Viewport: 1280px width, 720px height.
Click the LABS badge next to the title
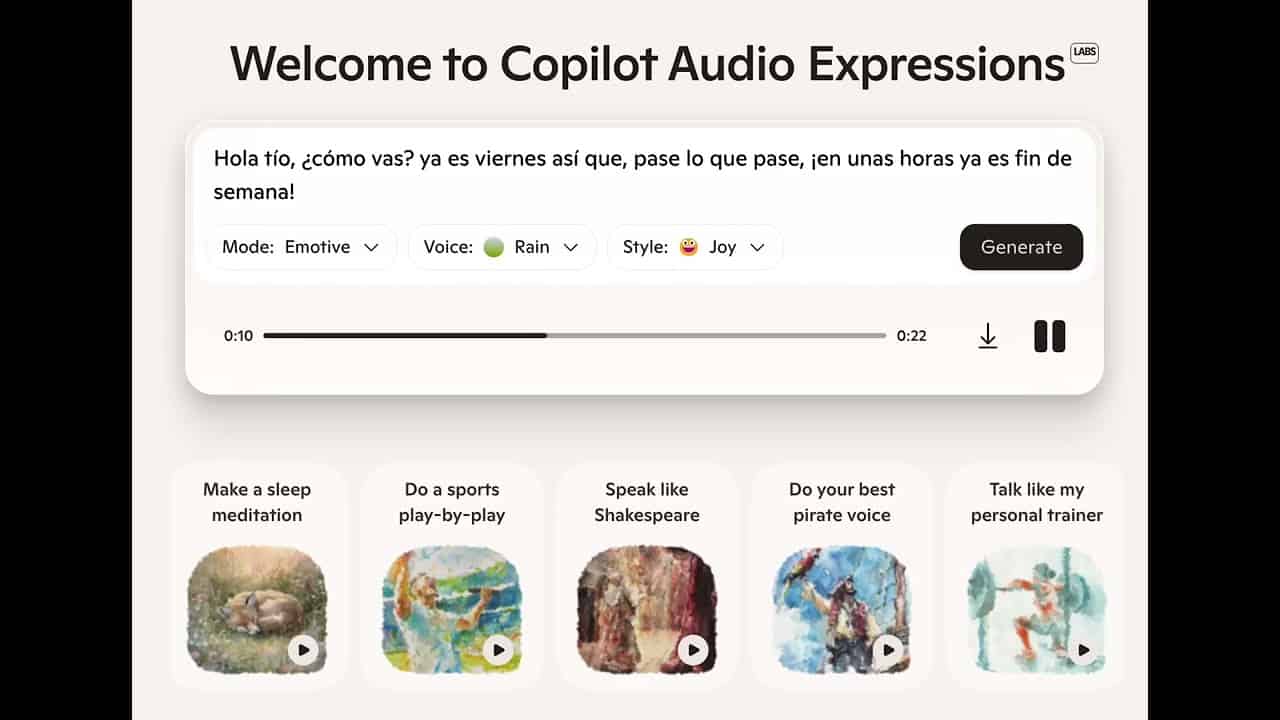(x=1084, y=53)
